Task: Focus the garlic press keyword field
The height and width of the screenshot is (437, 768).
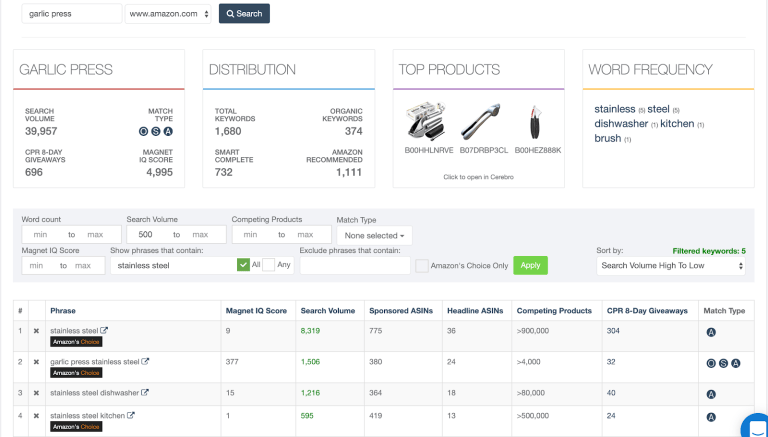Action: [x=72, y=14]
